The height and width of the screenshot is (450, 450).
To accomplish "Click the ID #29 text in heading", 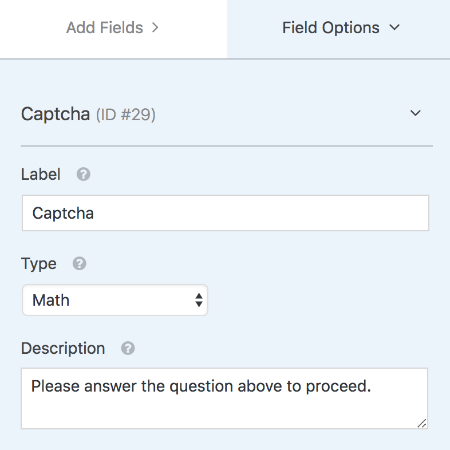I will (x=126, y=115).
